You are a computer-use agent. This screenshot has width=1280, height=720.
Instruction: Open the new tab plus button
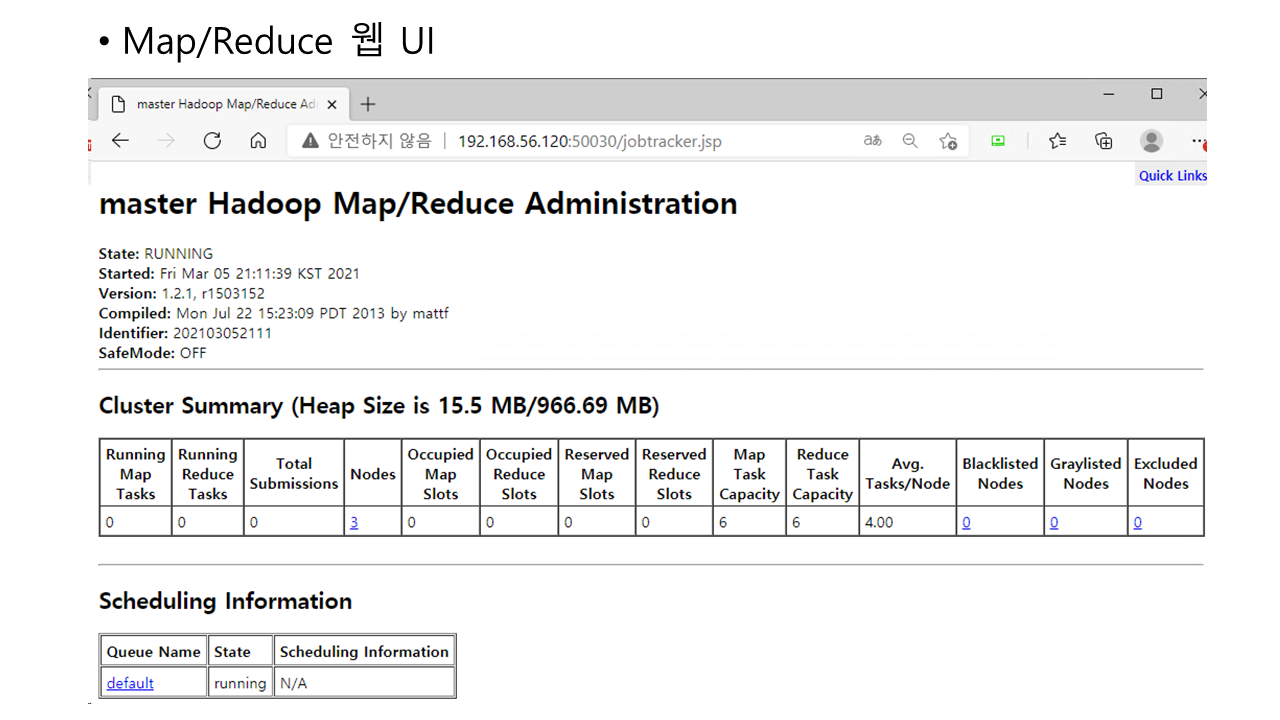pyautogui.click(x=368, y=104)
